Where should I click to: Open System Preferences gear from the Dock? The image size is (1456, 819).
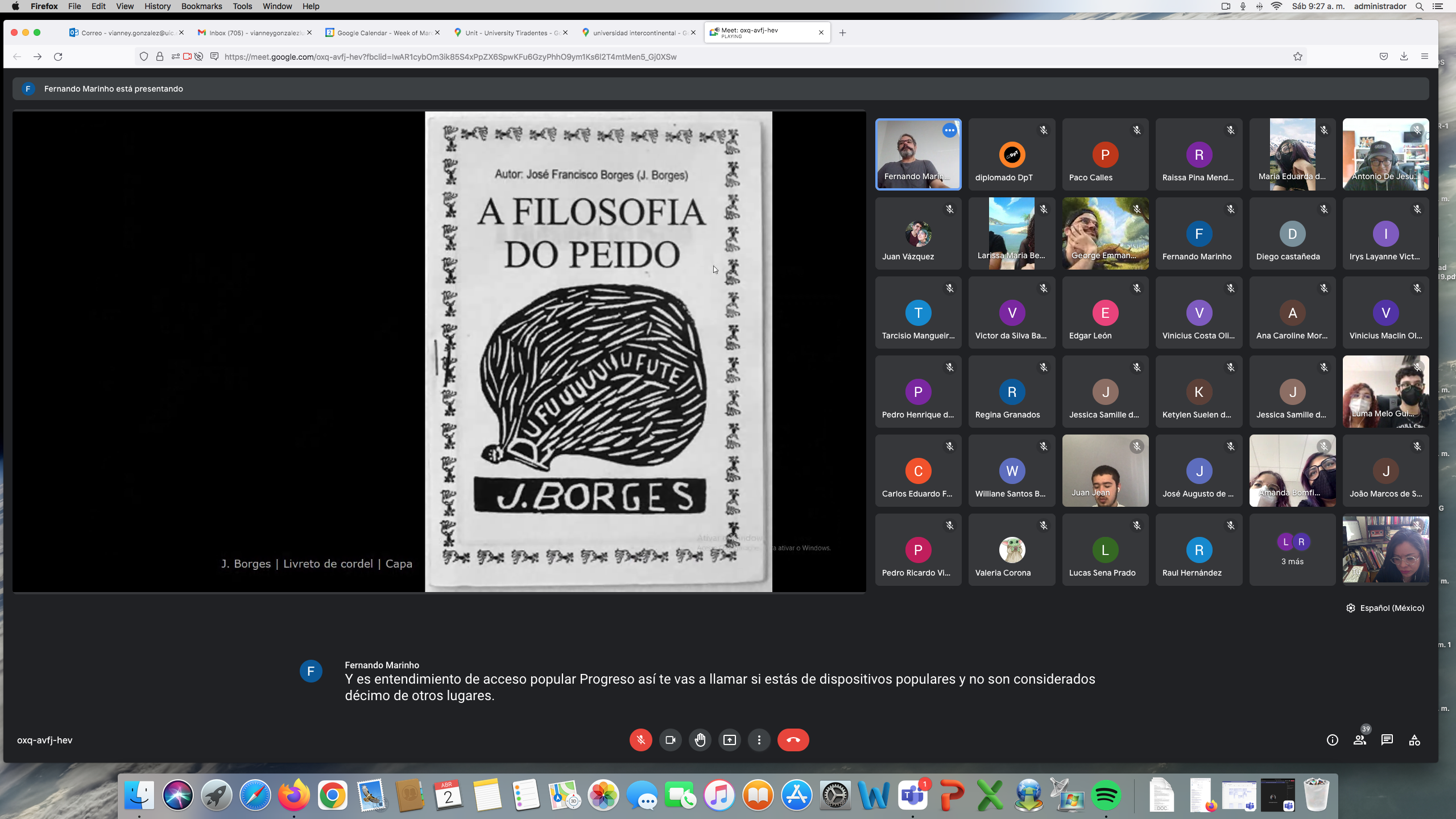coord(835,795)
